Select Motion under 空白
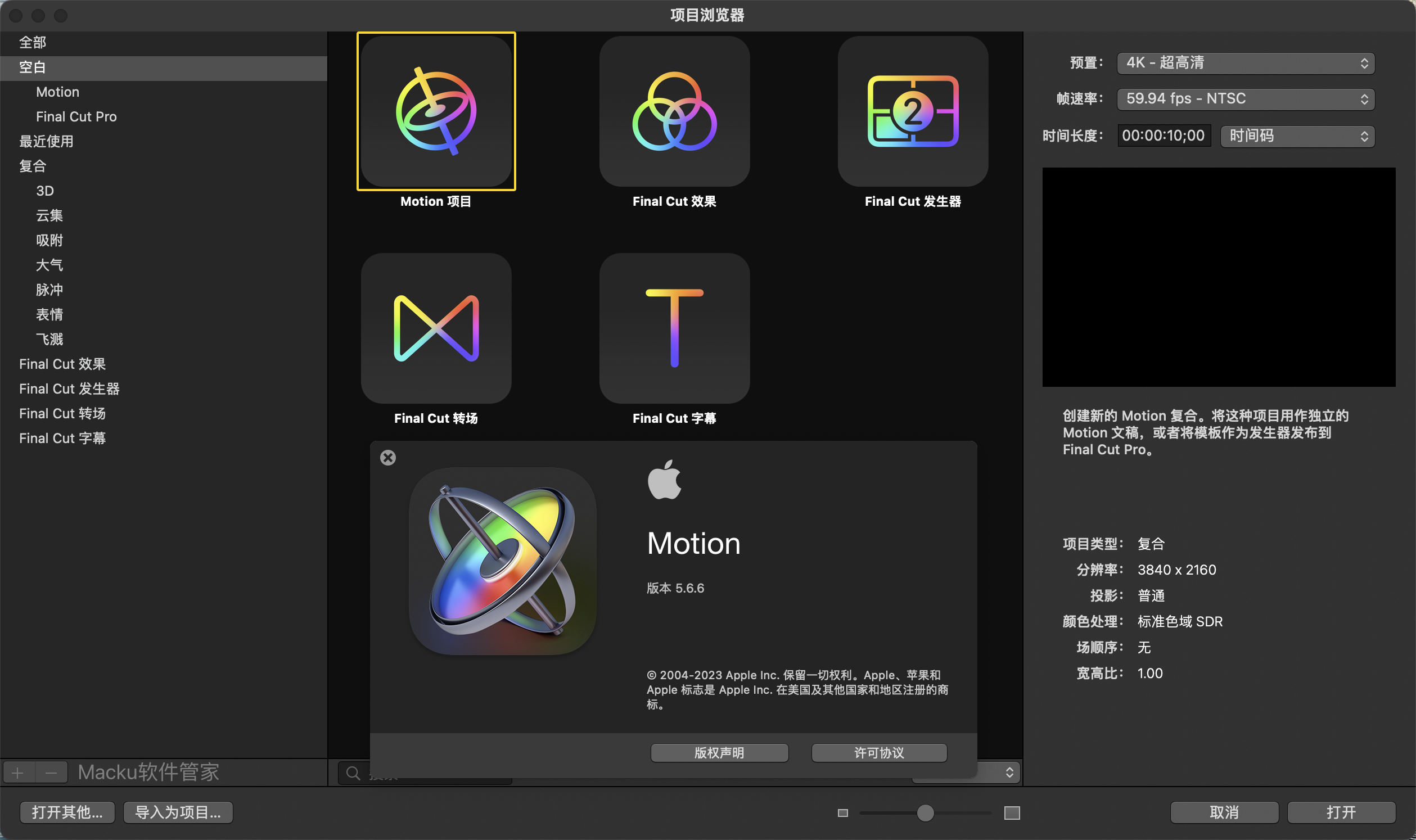 [164, 92]
